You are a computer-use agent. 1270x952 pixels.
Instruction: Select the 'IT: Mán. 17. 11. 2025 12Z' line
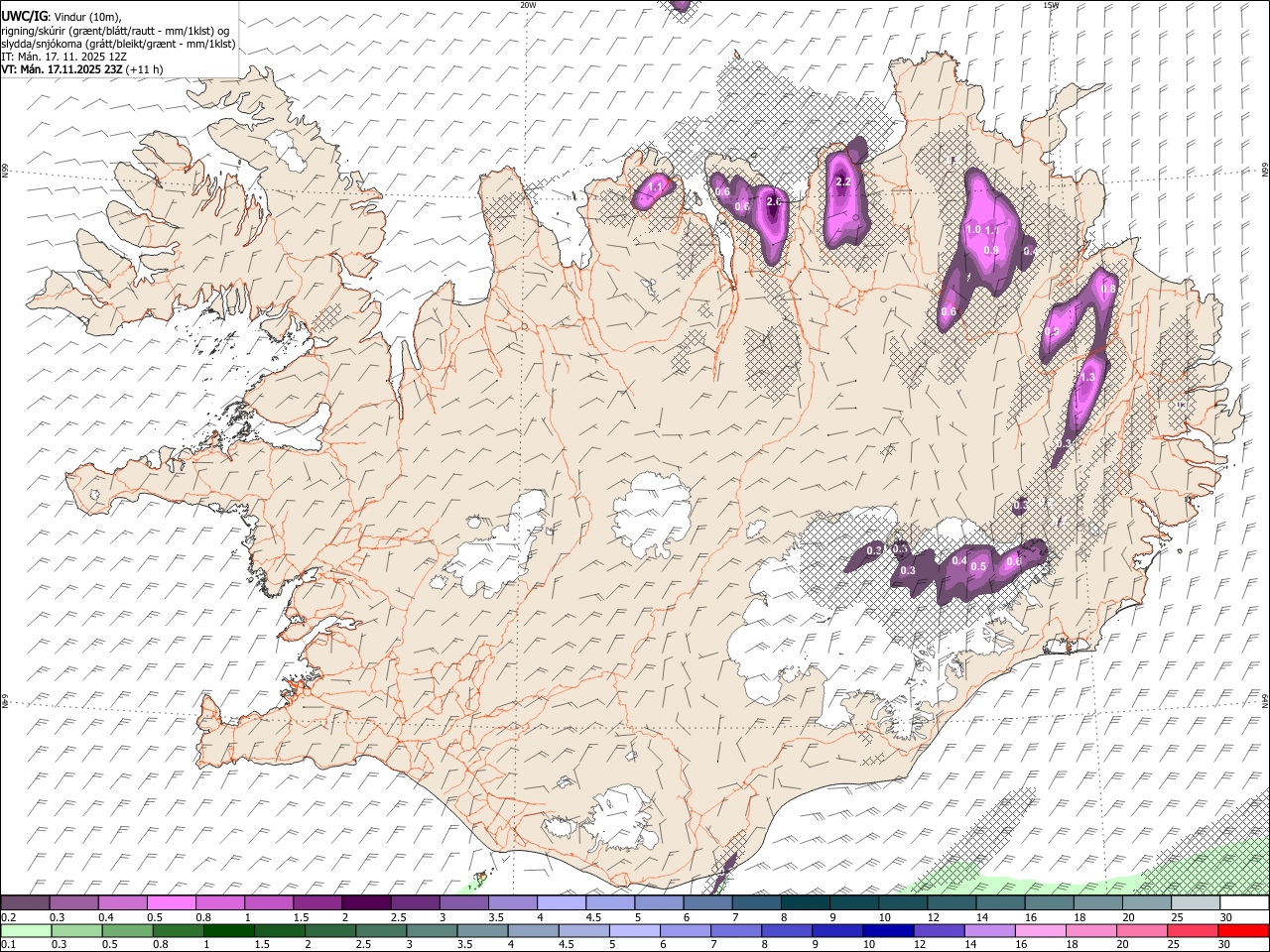tap(64, 57)
